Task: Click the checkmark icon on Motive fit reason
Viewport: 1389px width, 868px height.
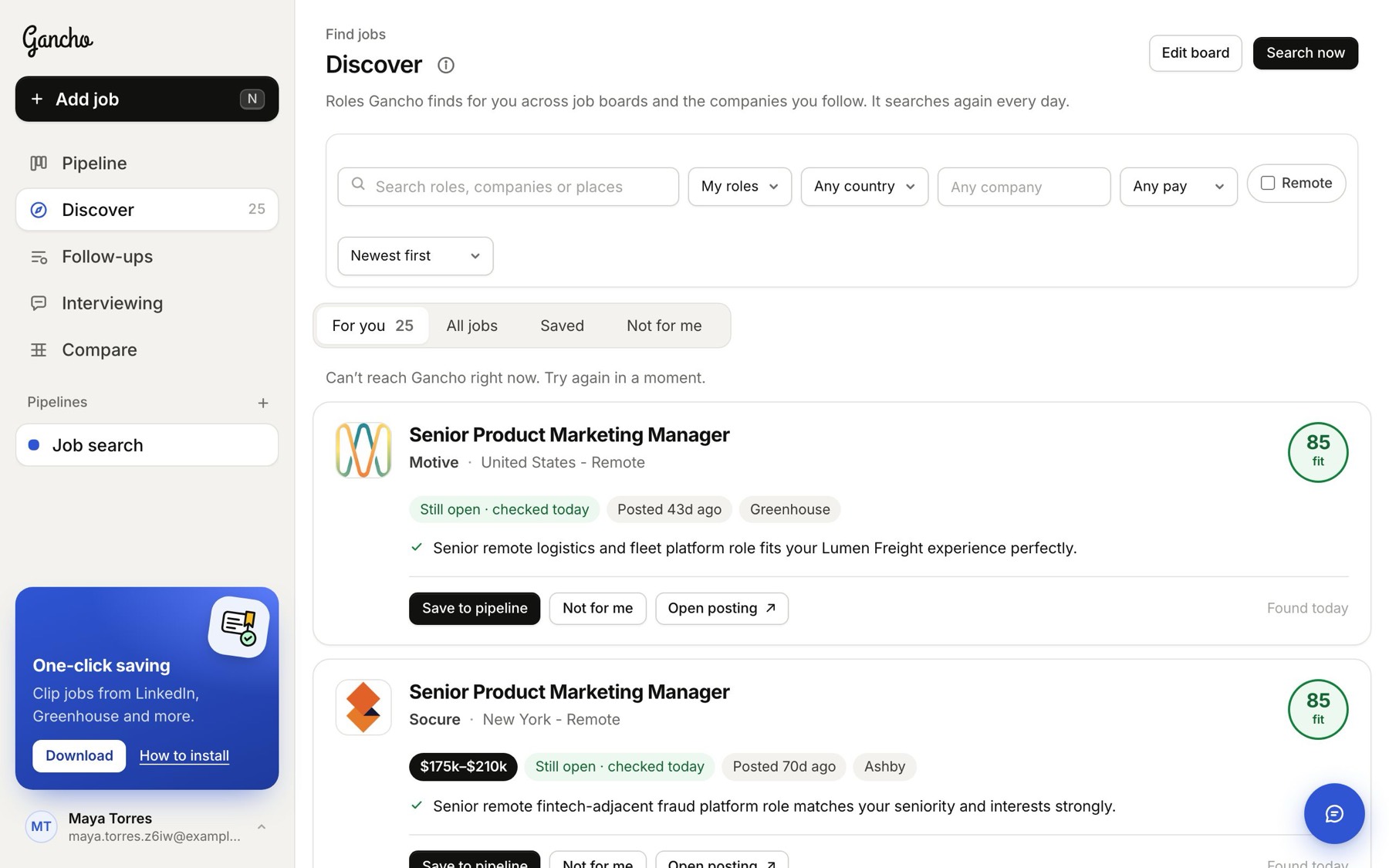Action: click(x=417, y=547)
